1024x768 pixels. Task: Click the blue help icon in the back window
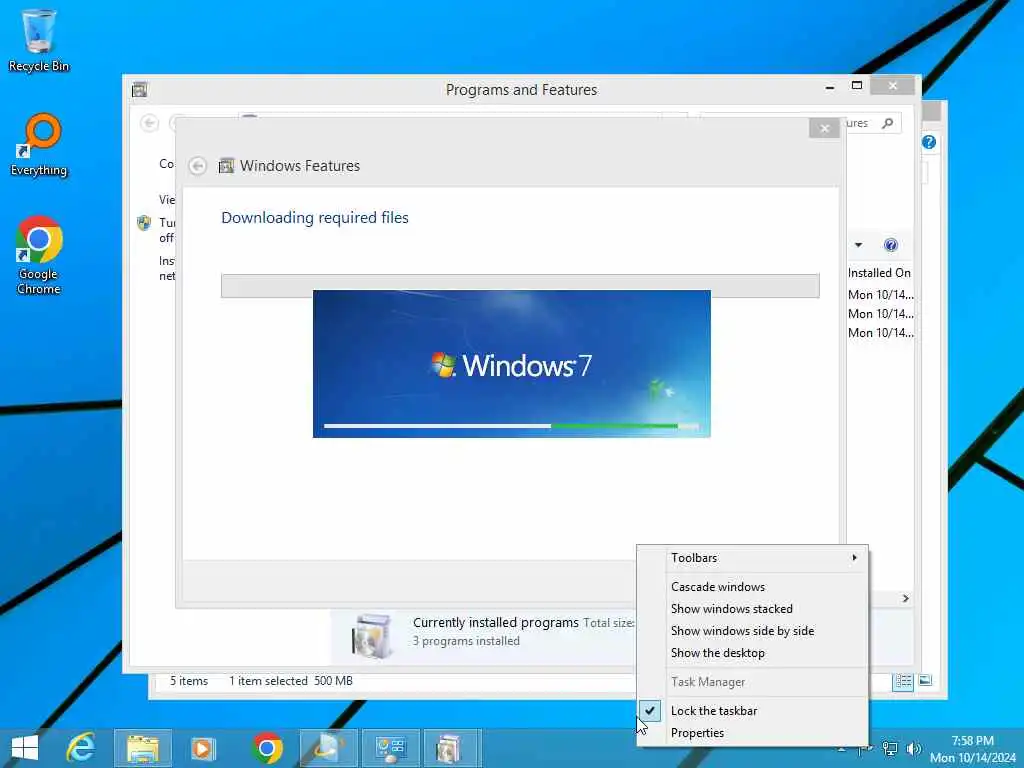[929, 142]
